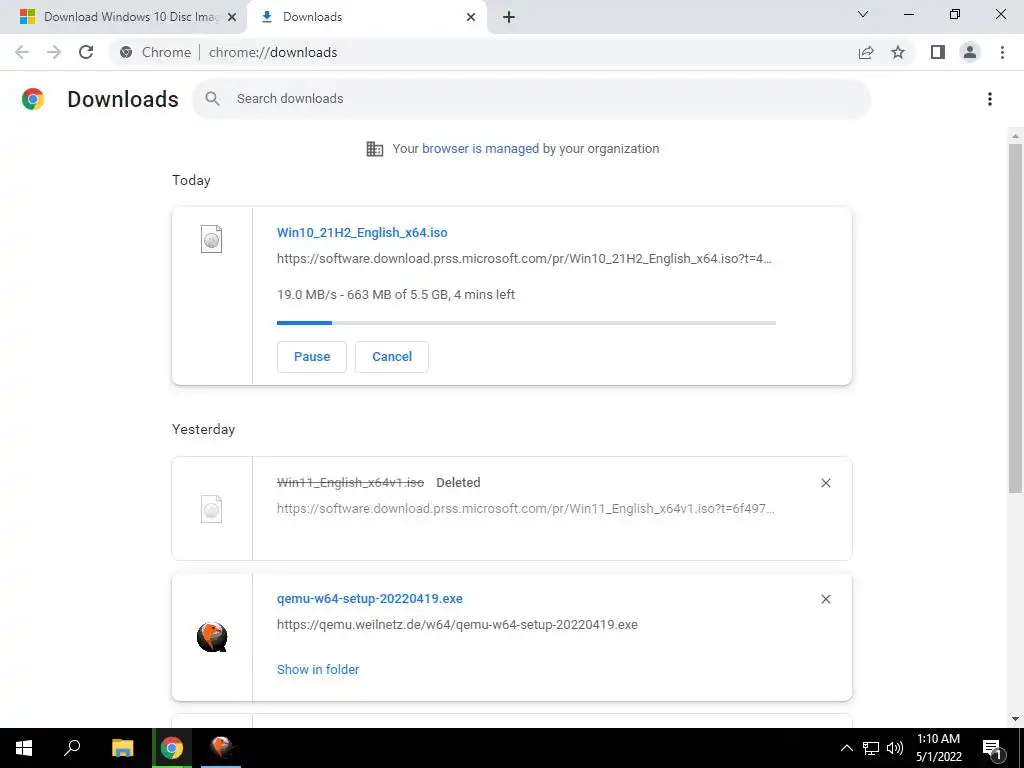Click the share page icon in address bar
This screenshot has width=1024, height=768.
pyautogui.click(x=866, y=52)
